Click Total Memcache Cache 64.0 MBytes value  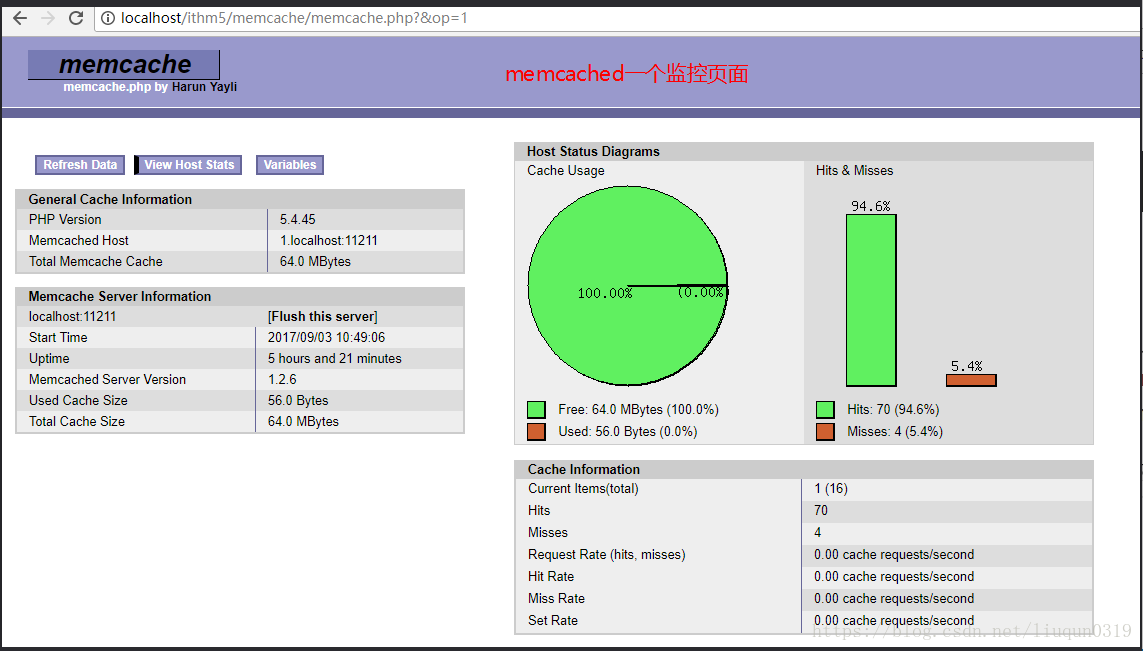coord(315,262)
